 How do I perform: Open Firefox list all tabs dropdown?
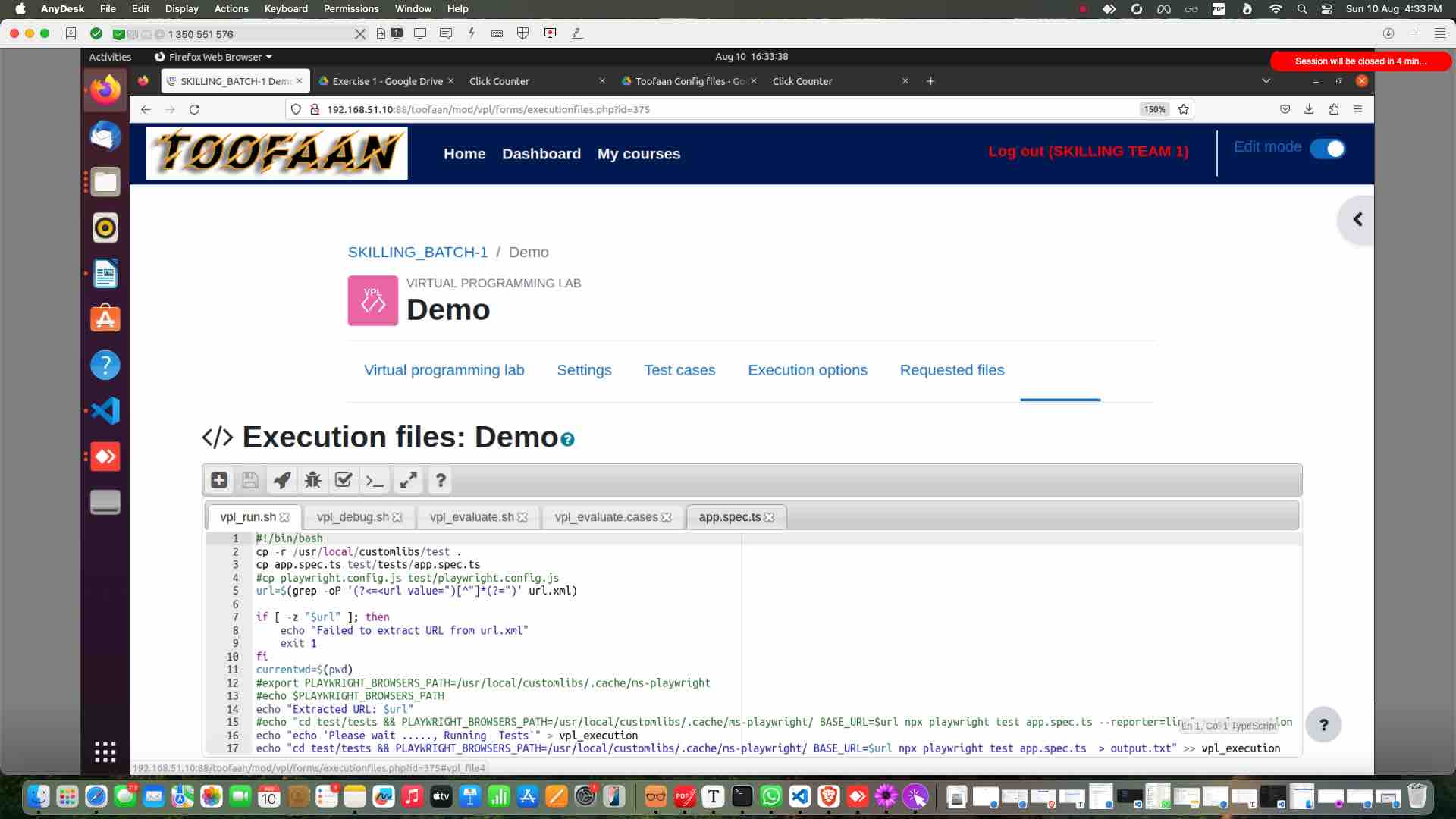[1266, 81]
